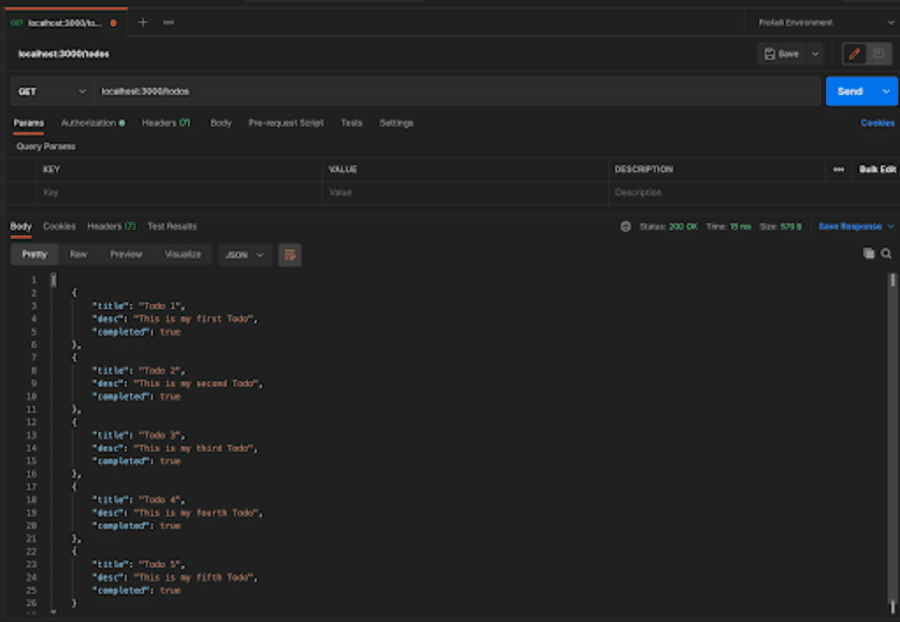Viewport: 900px width, 622px height.
Task: Open the Test Results response tab
Action: (172, 227)
